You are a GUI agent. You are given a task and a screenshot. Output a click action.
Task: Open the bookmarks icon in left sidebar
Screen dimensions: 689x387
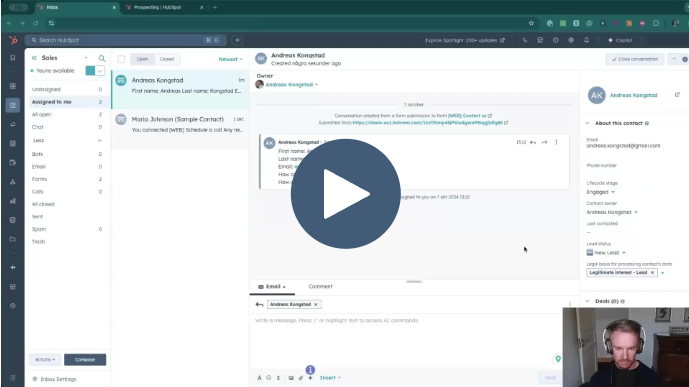13,58
